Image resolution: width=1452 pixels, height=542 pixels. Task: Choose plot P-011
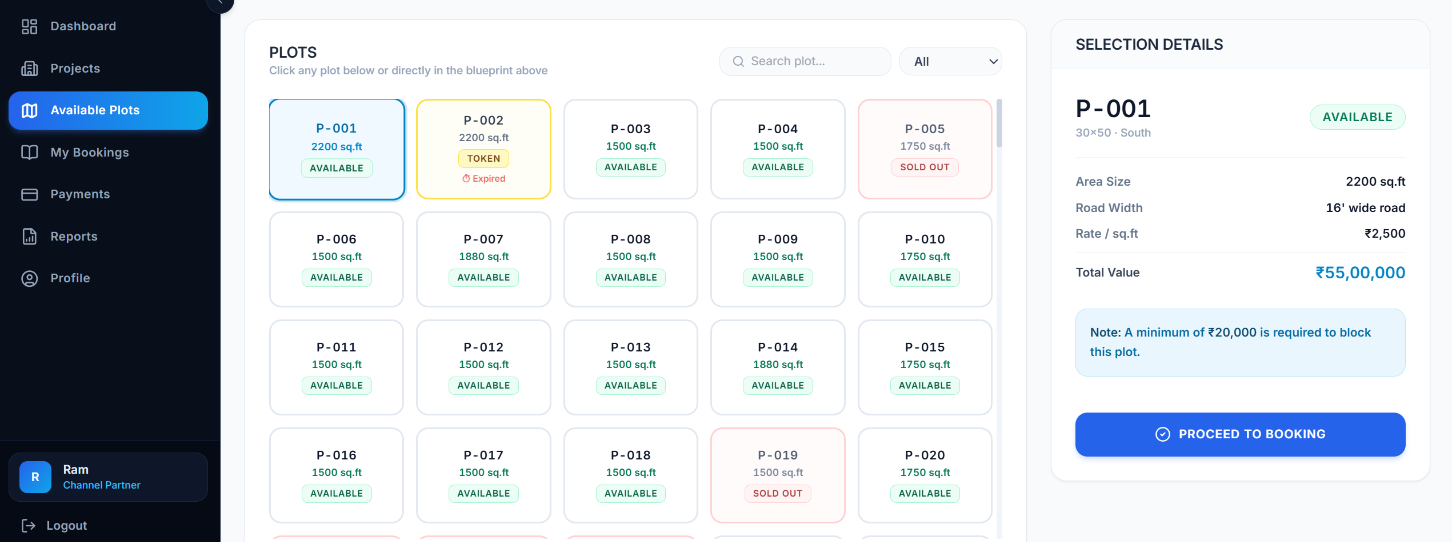tap(337, 367)
